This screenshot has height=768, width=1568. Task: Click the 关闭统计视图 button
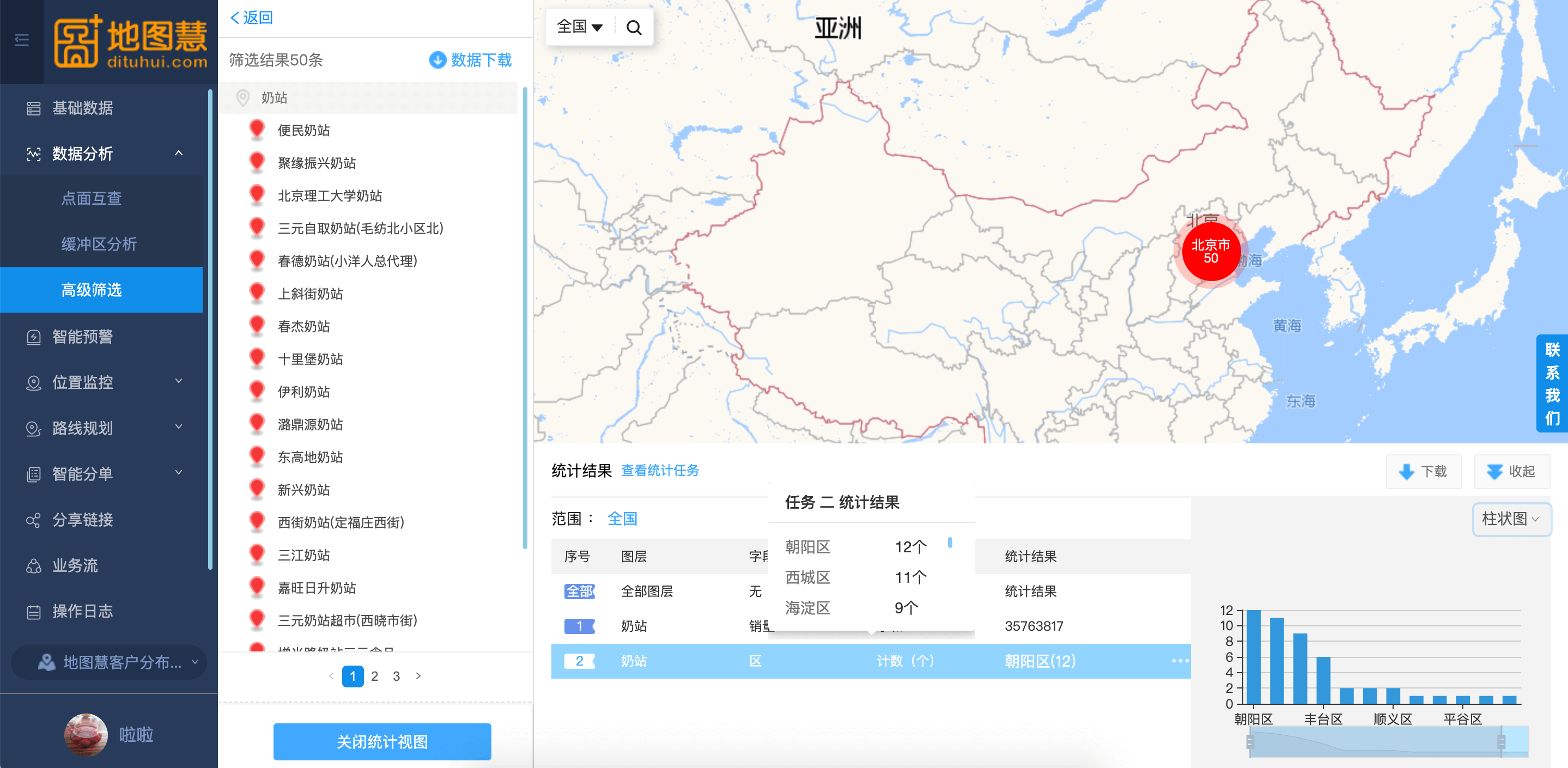click(x=382, y=741)
